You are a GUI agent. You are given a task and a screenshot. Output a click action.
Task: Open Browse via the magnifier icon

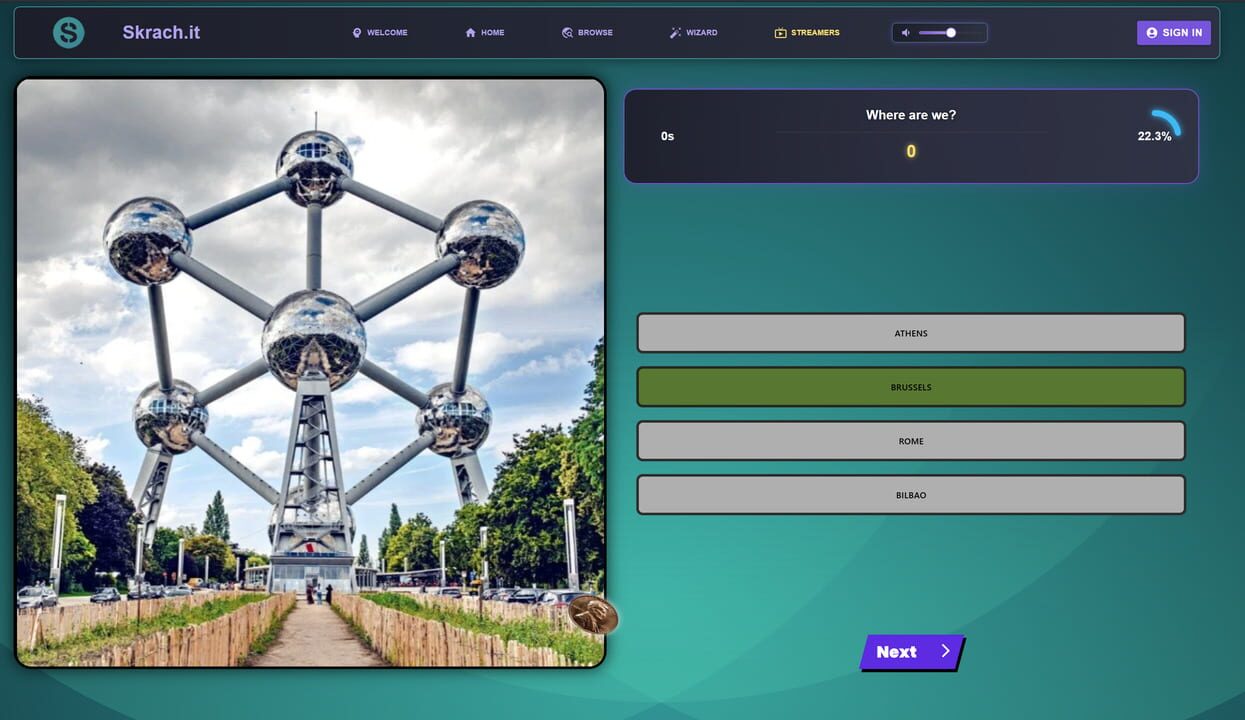566,32
